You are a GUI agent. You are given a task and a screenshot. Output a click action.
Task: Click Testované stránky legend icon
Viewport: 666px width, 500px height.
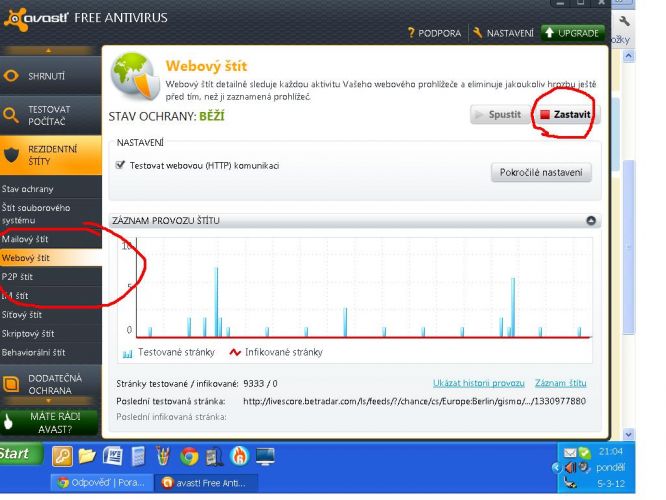coord(127,353)
